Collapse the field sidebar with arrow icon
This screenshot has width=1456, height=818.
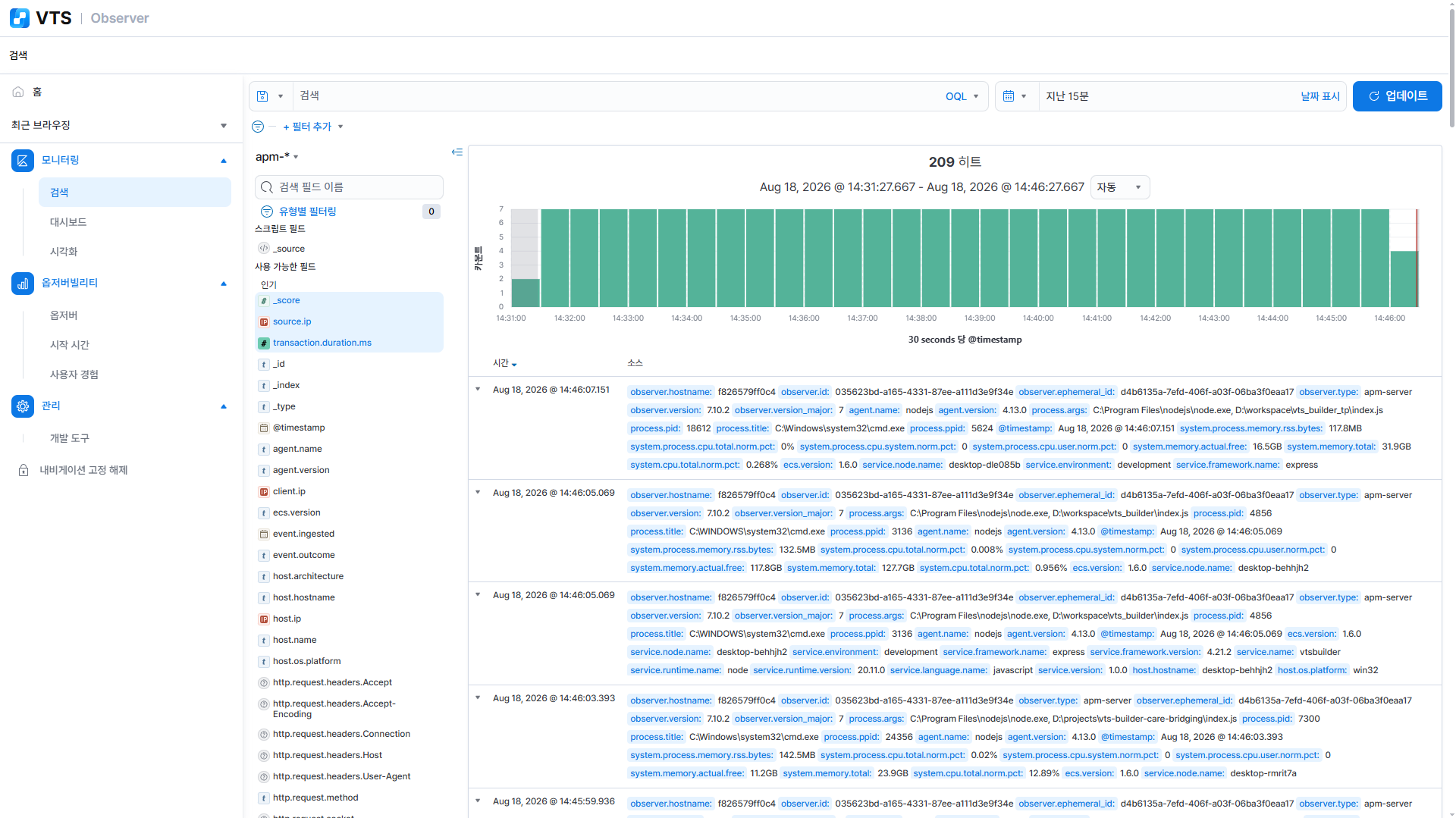pyautogui.click(x=457, y=152)
